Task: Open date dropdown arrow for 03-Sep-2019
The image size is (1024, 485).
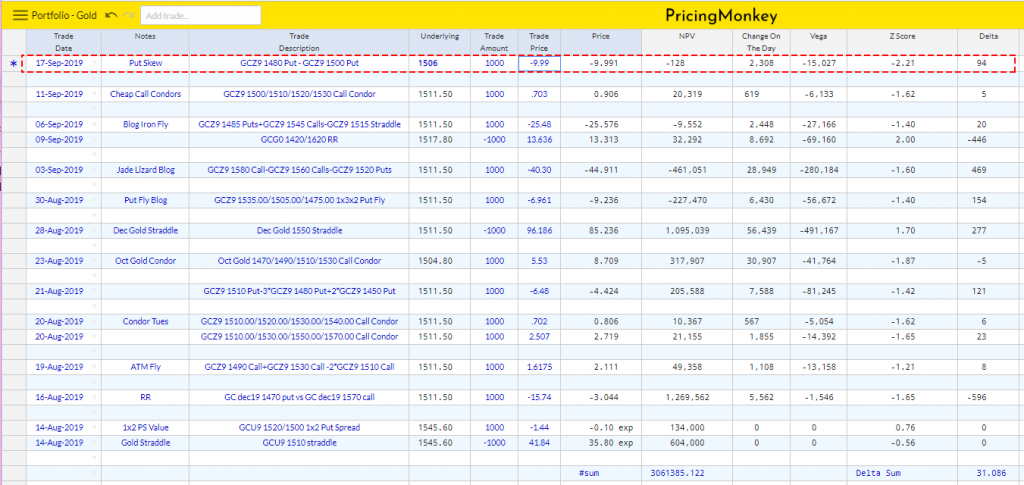Action: pos(95,170)
